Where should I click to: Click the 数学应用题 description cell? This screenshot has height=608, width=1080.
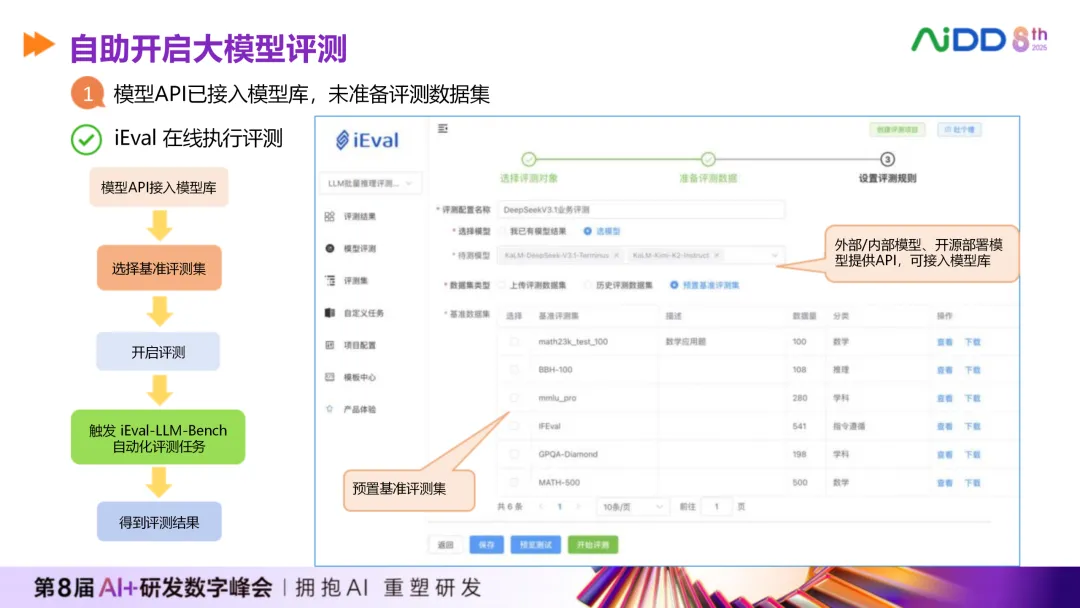685,342
